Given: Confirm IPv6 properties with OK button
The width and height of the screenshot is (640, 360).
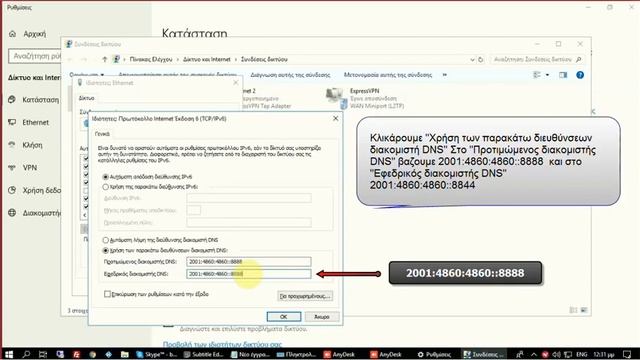Looking at the screenshot, I should pyautogui.click(x=284, y=317).
